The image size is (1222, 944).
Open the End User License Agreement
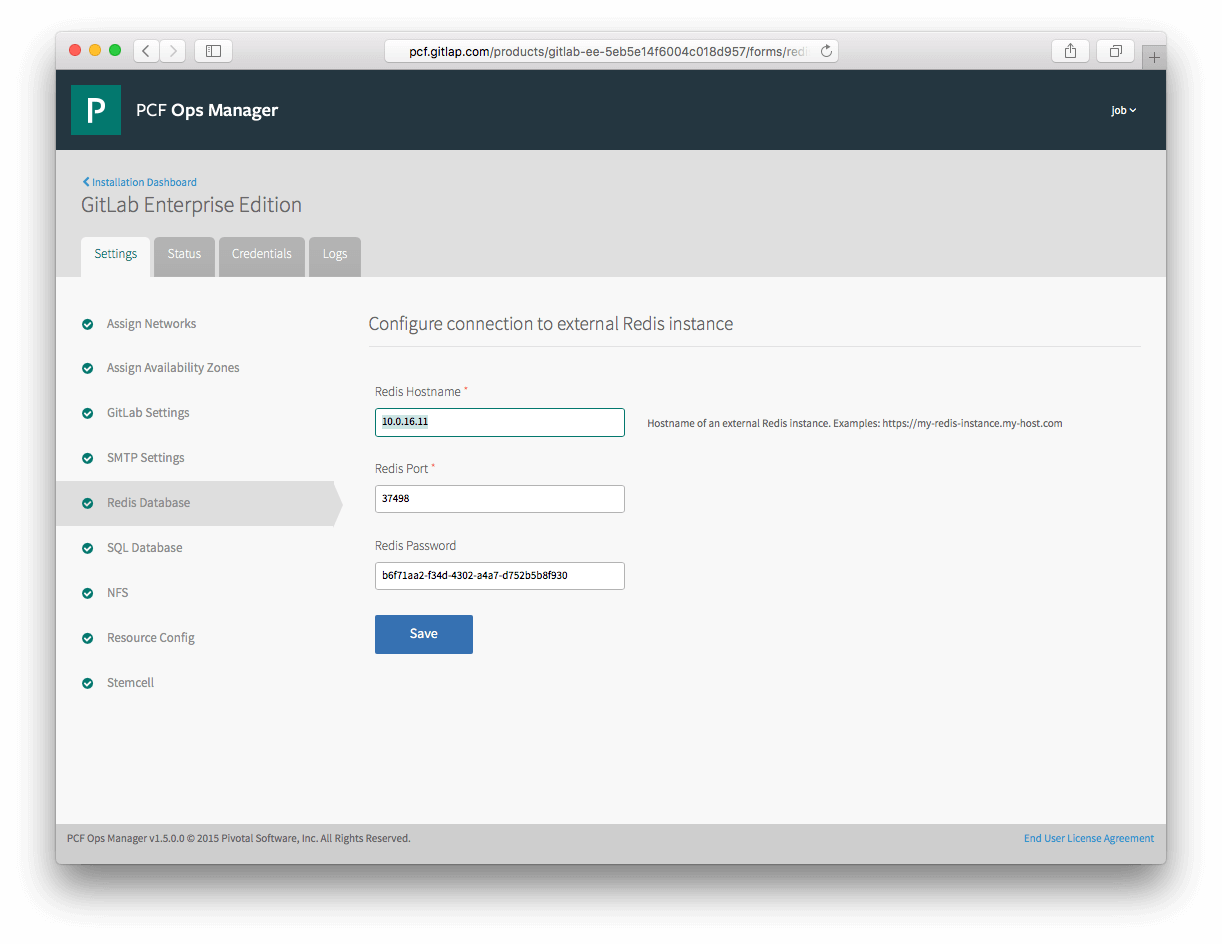[1088, 838]
